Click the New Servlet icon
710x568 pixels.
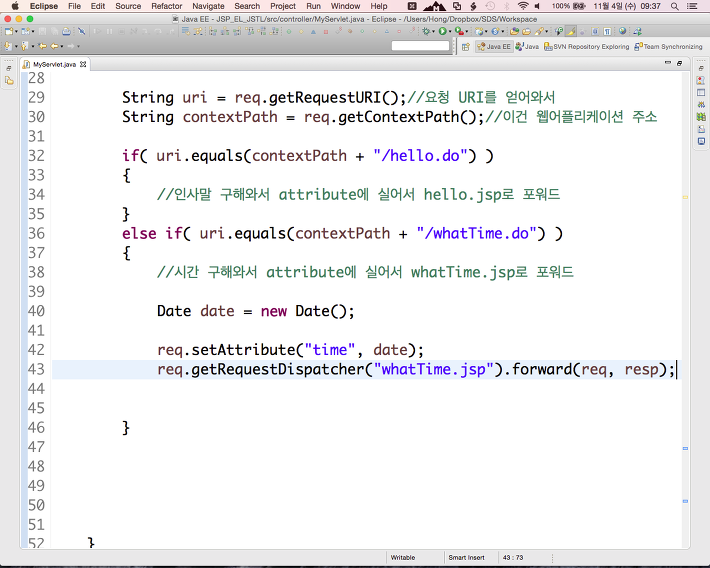(x=495, y=31)
